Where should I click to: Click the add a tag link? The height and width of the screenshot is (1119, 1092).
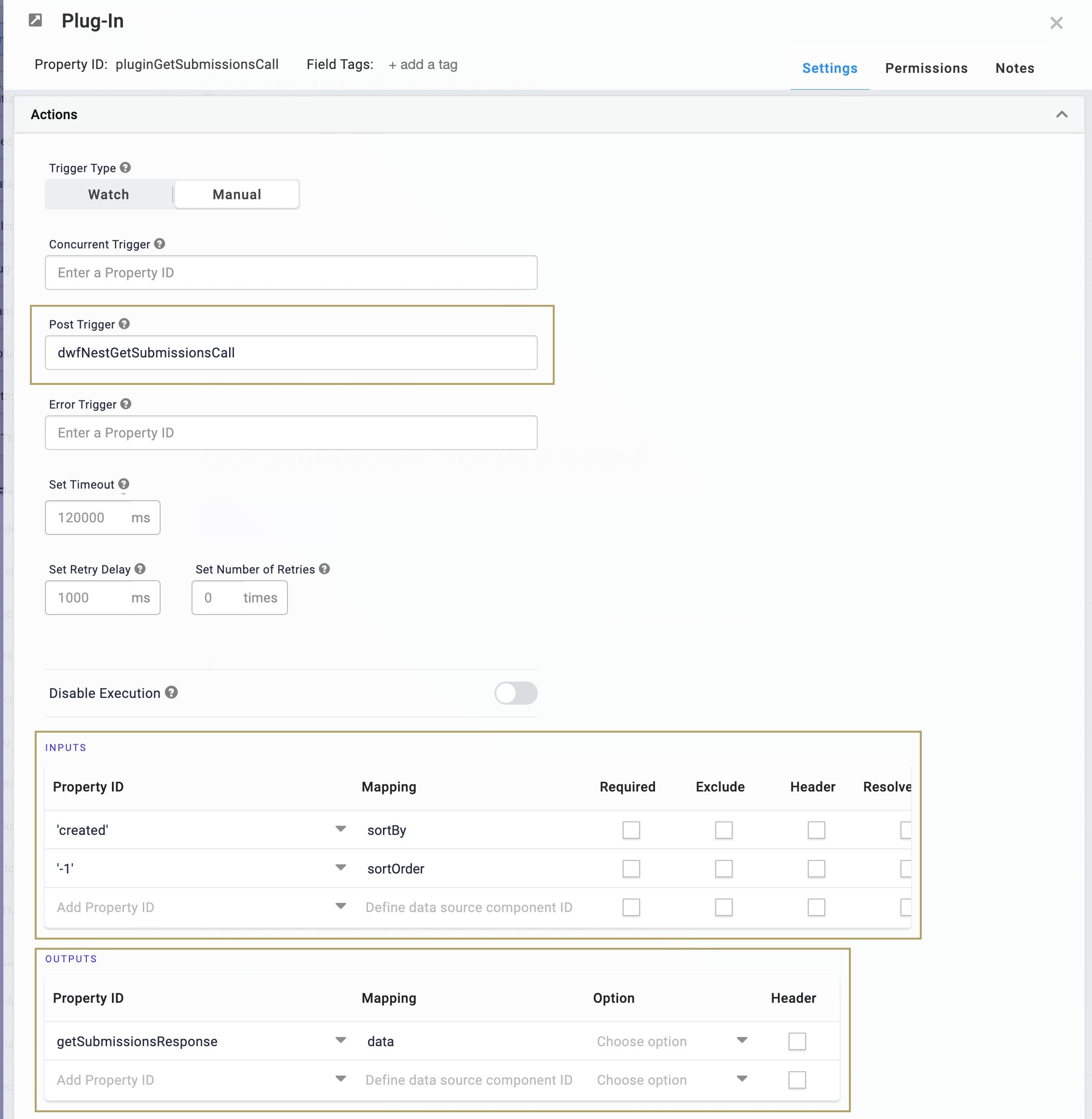pyautogui.click(x=423, y=64)
